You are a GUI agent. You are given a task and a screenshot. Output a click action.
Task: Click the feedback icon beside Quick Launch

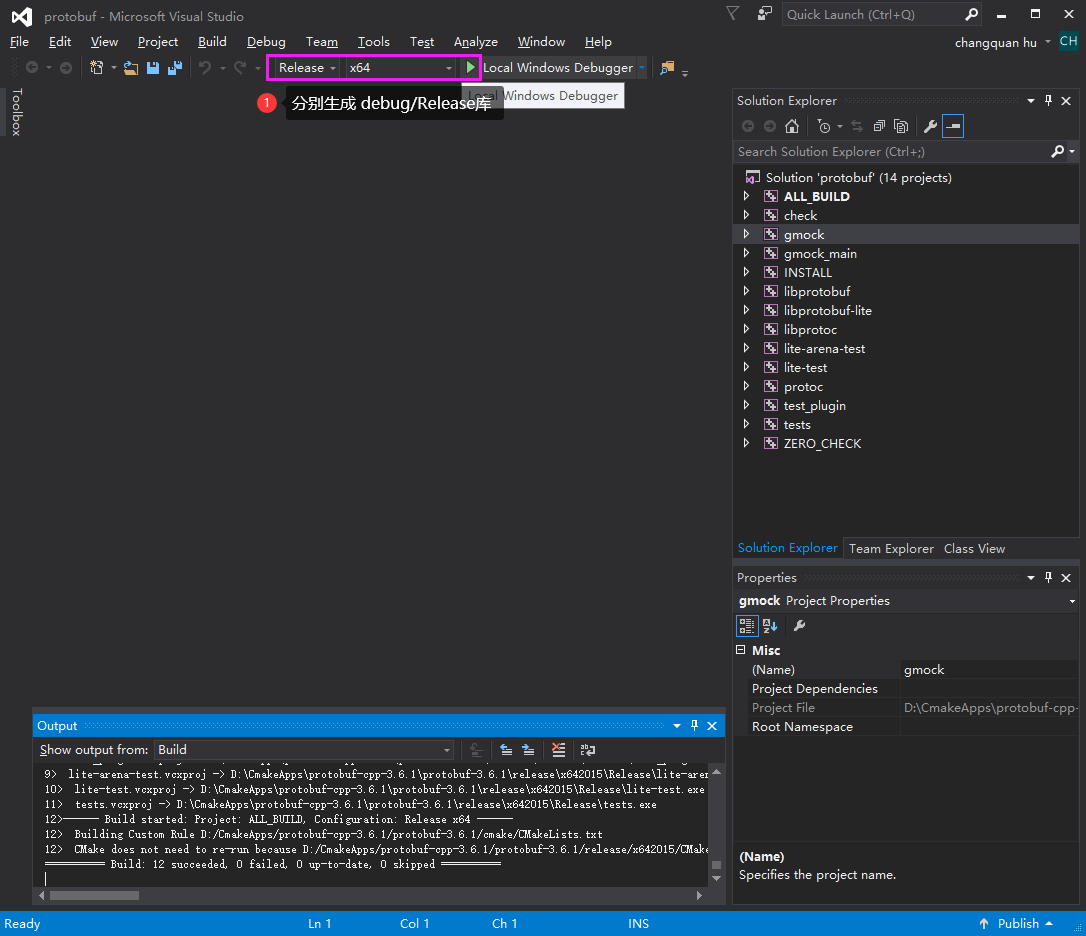coord(765,13)
